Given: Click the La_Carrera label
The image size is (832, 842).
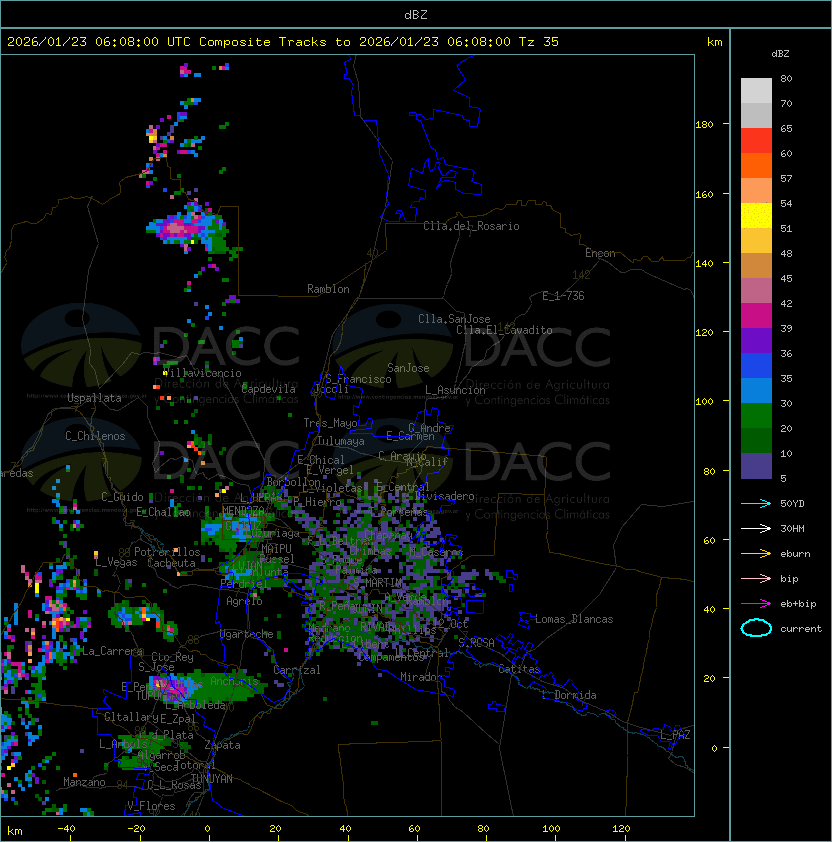Looking at the screenshot, I should pos(112,651).
